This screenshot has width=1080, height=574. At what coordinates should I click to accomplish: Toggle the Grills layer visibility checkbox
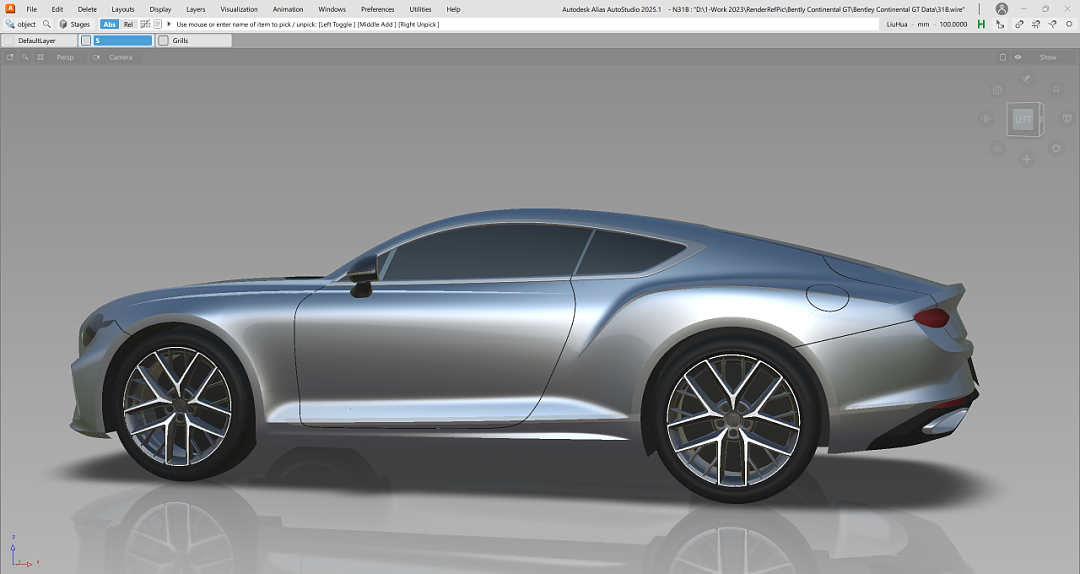pyautogui.click(x=164, y=41)
